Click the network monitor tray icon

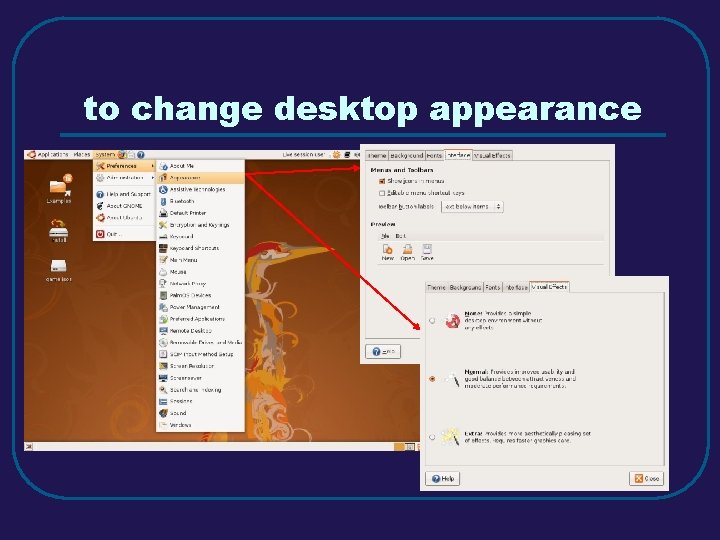tap(346, 155)
